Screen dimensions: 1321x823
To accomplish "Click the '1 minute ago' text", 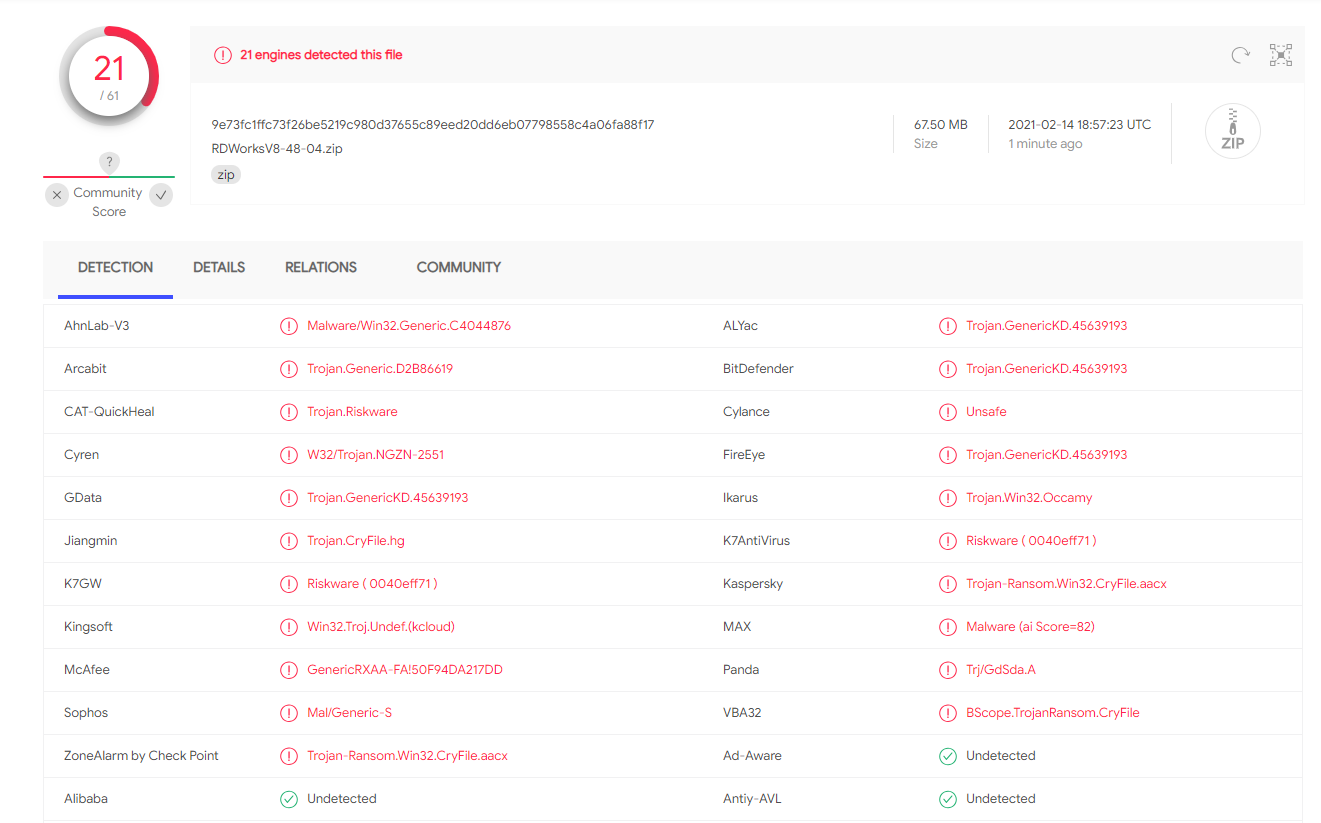I will click(1045, 144).
